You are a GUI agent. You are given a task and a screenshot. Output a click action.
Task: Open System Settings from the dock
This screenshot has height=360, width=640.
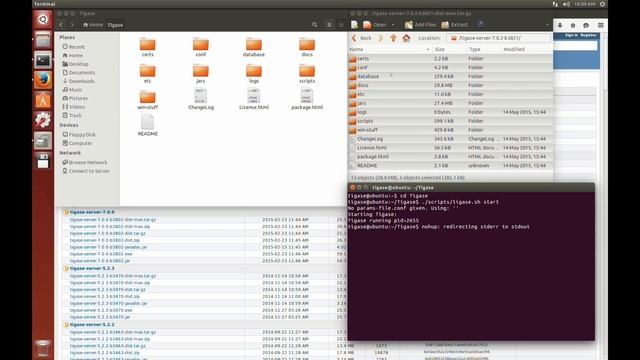point(43,120)
